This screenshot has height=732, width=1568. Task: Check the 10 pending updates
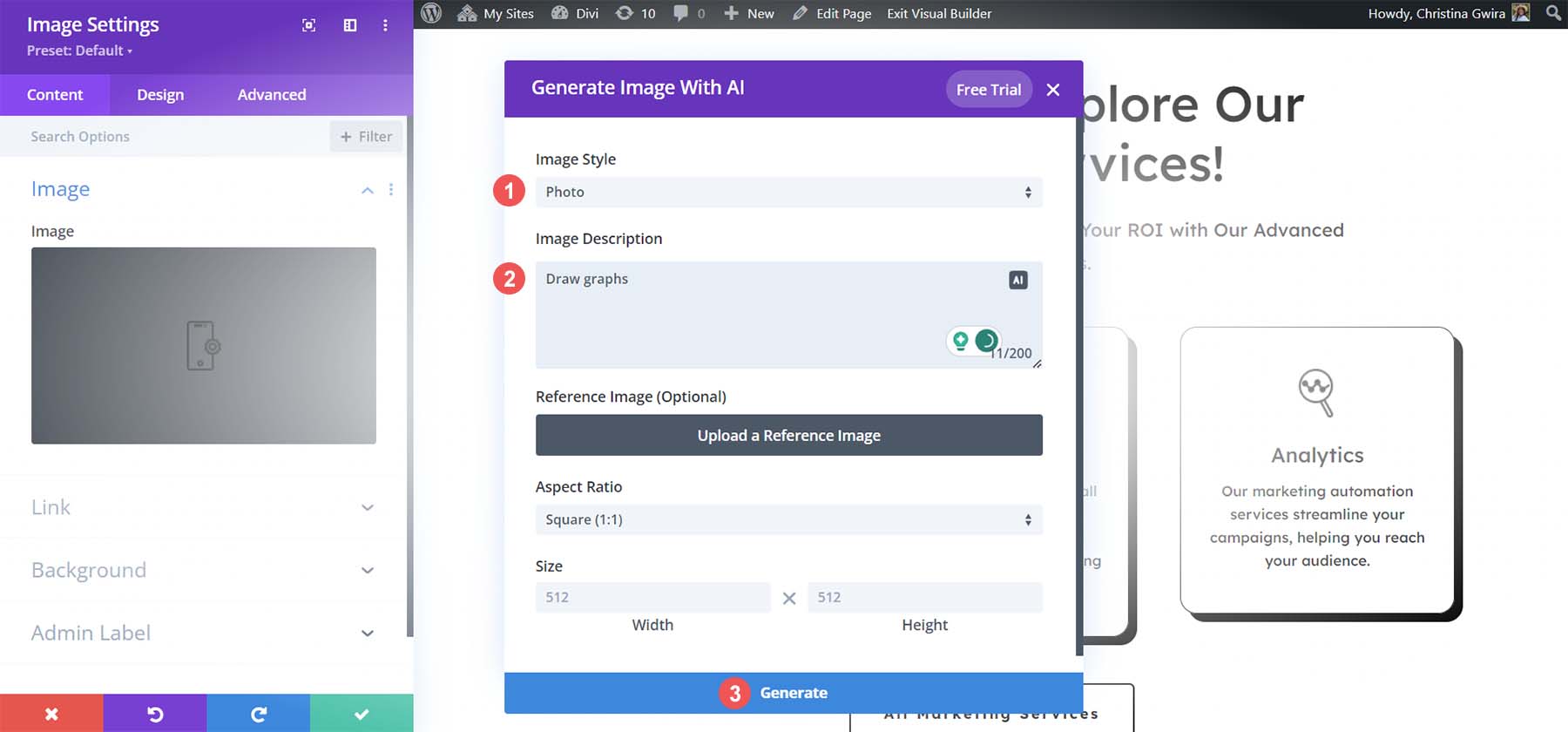coord(635,13)
